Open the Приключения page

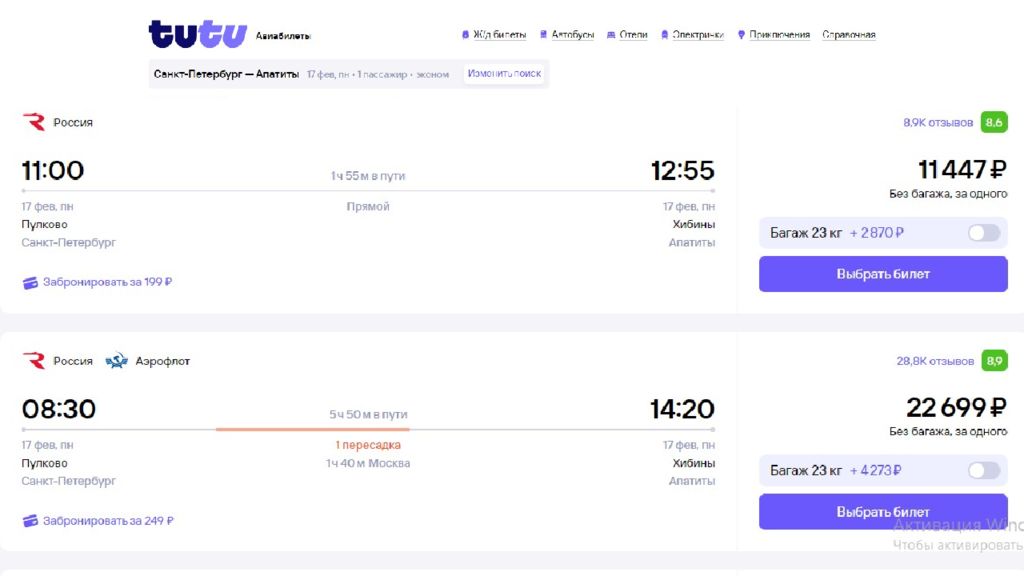(x=774, y=35)
